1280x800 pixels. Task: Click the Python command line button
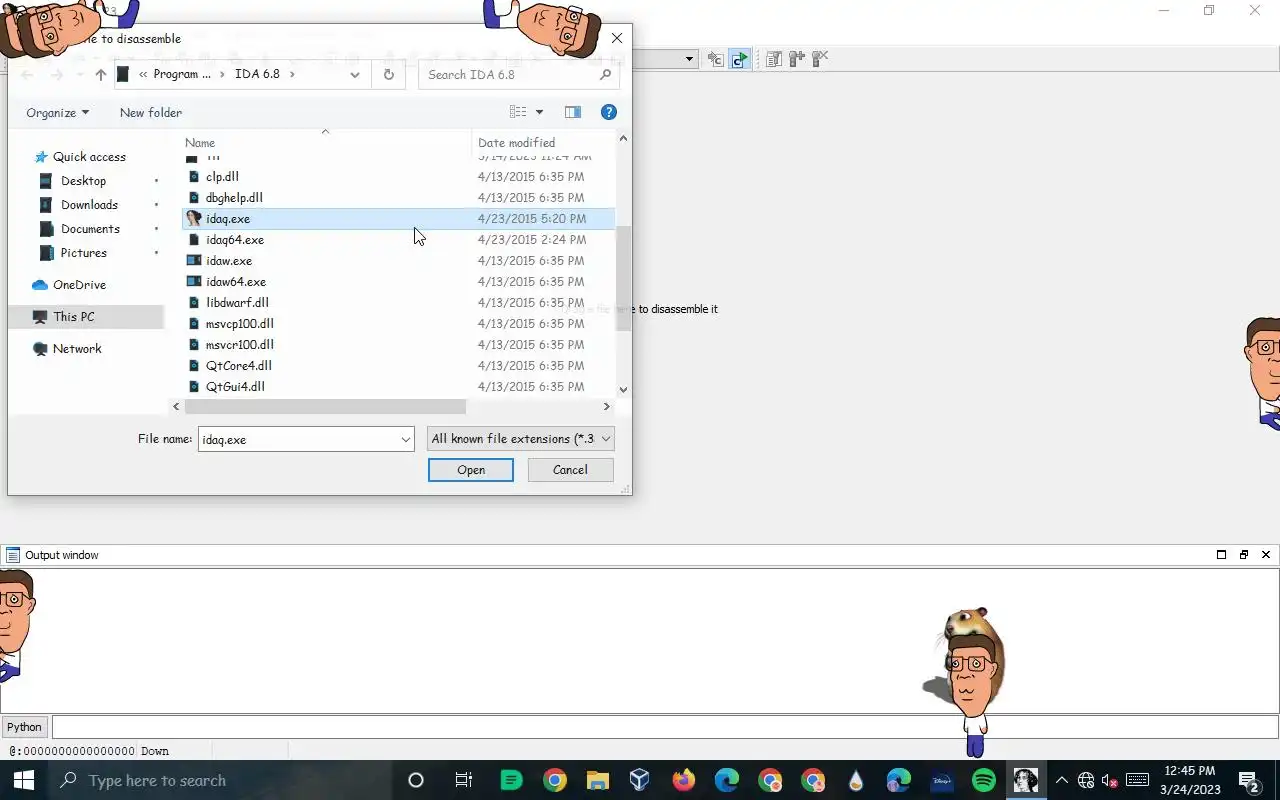[25, 727]
